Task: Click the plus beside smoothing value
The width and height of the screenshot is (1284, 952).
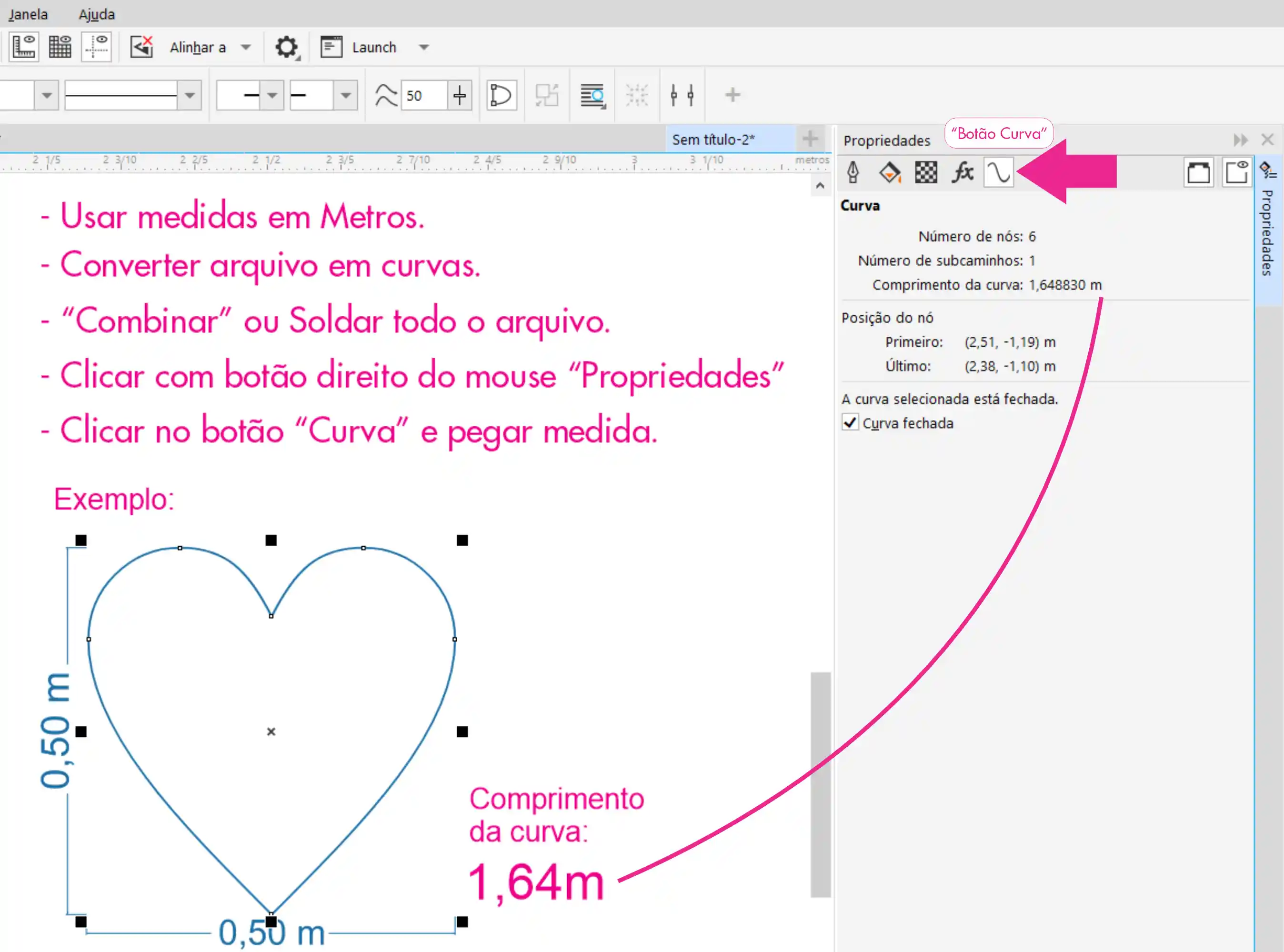Action: click(459, 95)
